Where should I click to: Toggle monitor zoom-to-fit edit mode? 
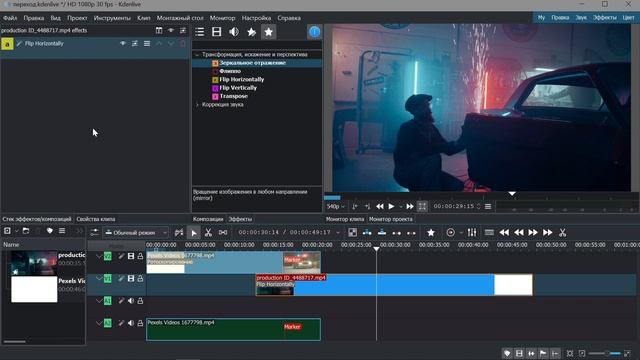click(422, 207)
